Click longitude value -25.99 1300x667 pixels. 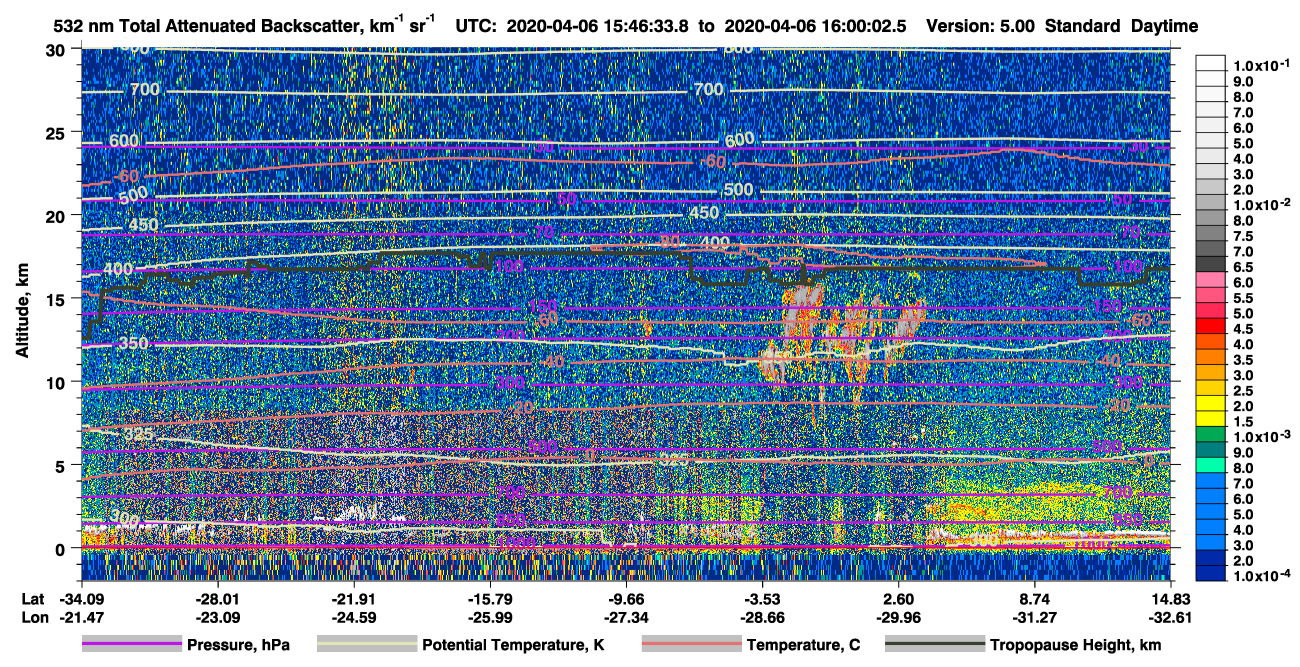point(490,617)
